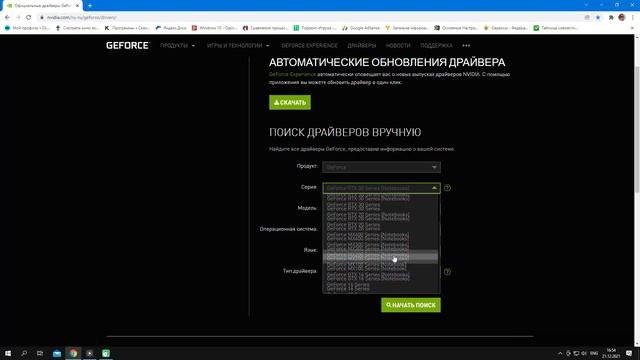Choose GeForce 16 Series at the list bottom
Screen dimensions: 640x360
click(x=348, y=287)
